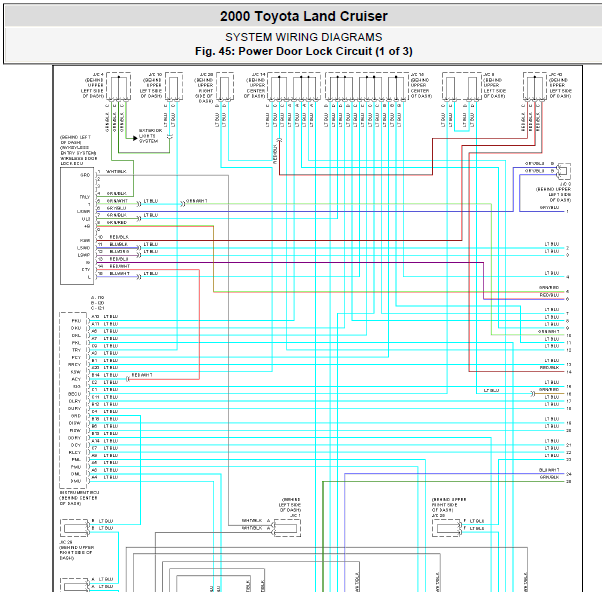Image resolution: width=602 pixels, height=592 pixels.
Task: Click the "SYSTEM WIRING DIAGRAMS" heading
Action: coord(303,37)
